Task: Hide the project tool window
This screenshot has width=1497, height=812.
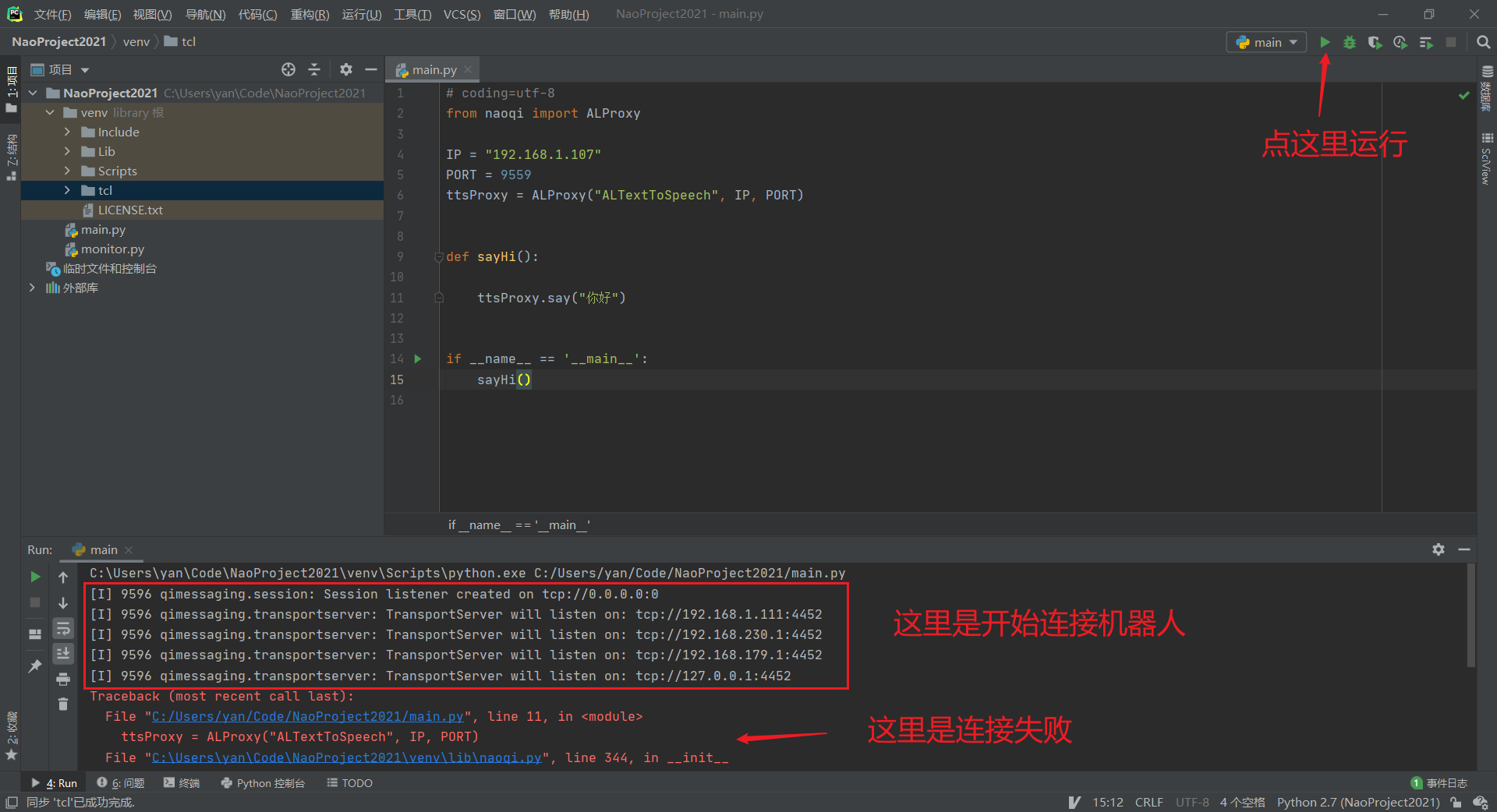Action: point(371,69)
